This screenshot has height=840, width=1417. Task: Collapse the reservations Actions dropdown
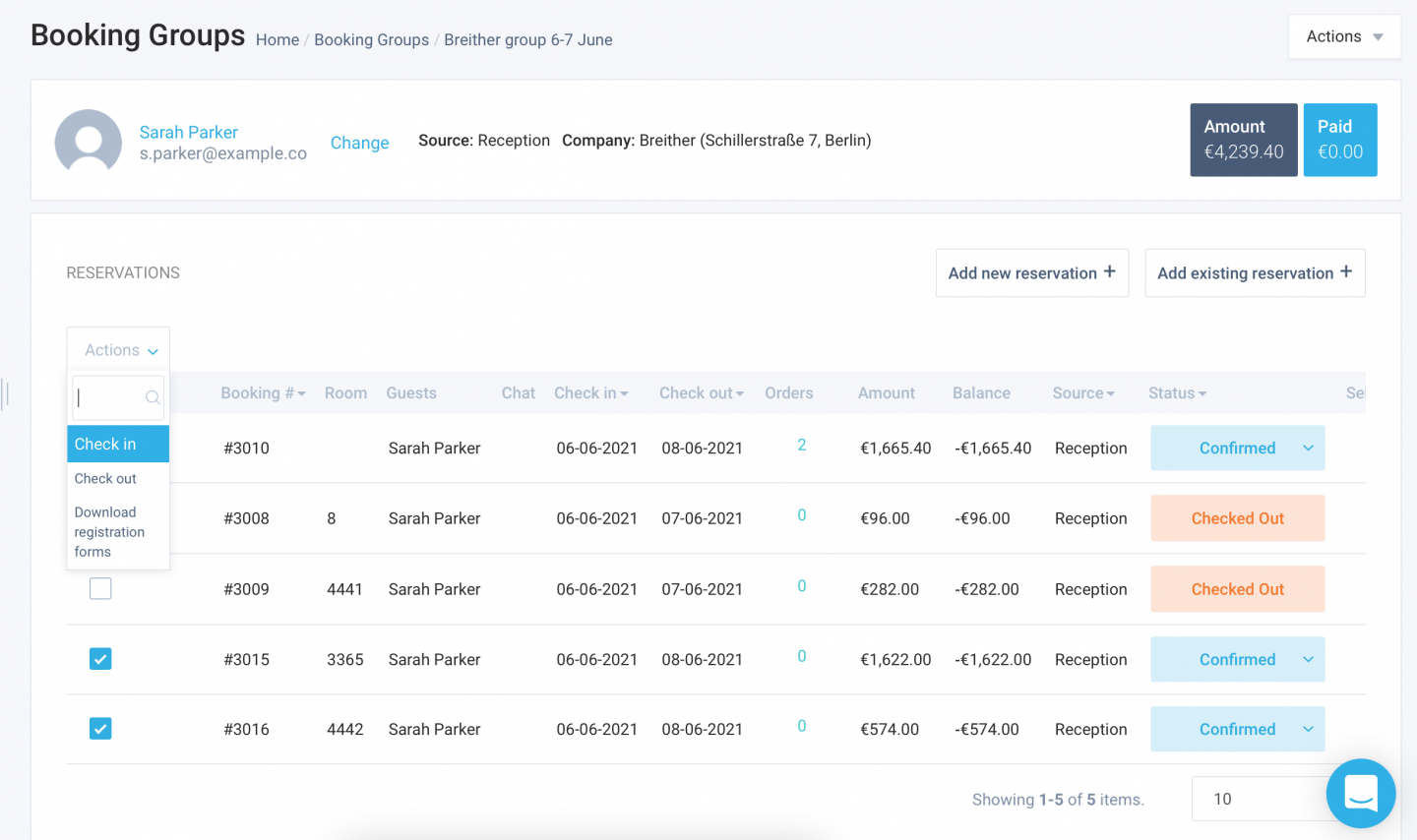118,350
